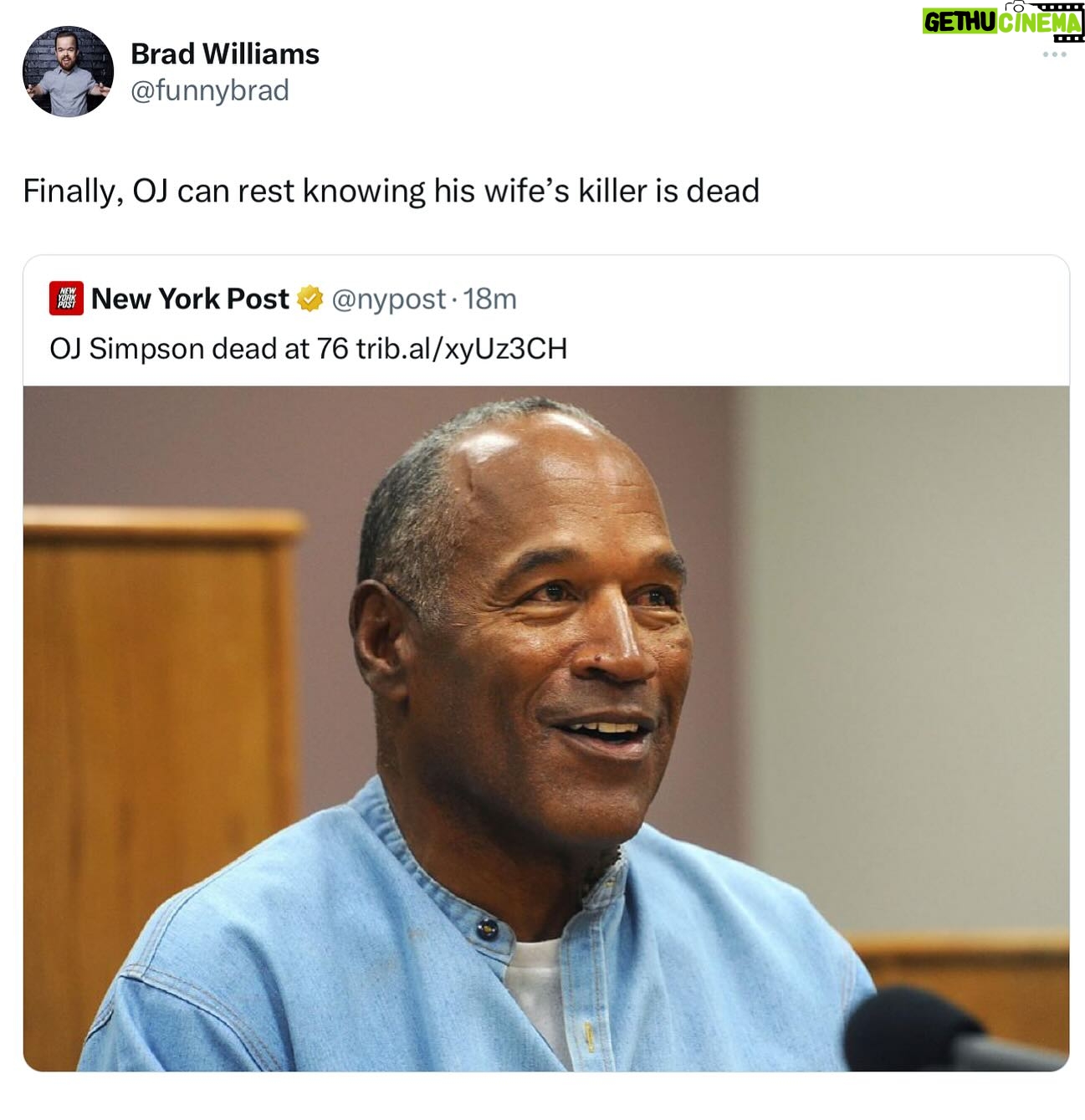Click the three-dot more options icon
Image resolution: width=1085 pixels, height=1120 pixels.
coord(1054,54)
